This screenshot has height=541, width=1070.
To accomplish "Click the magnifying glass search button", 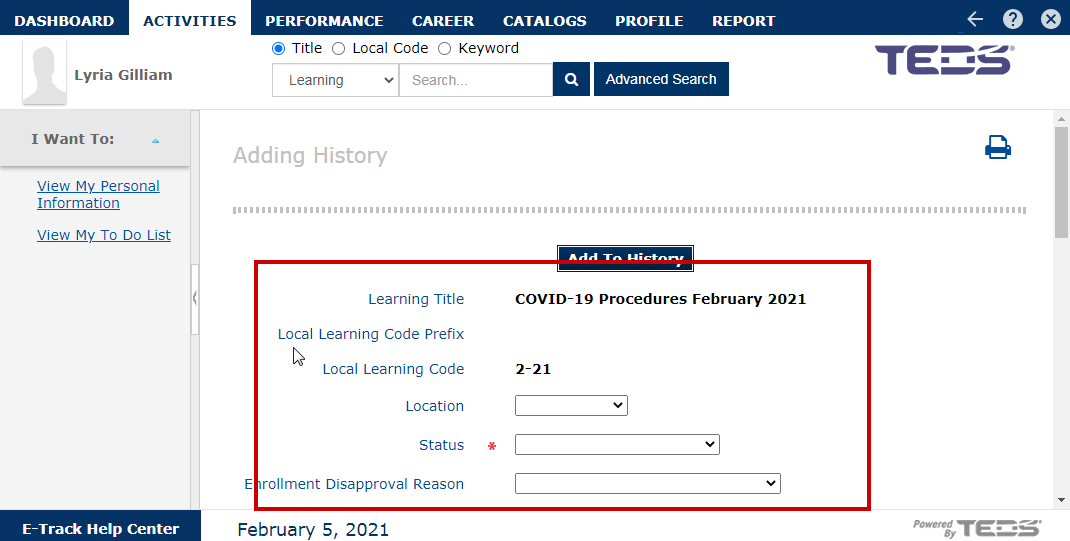I will (571, 80).
